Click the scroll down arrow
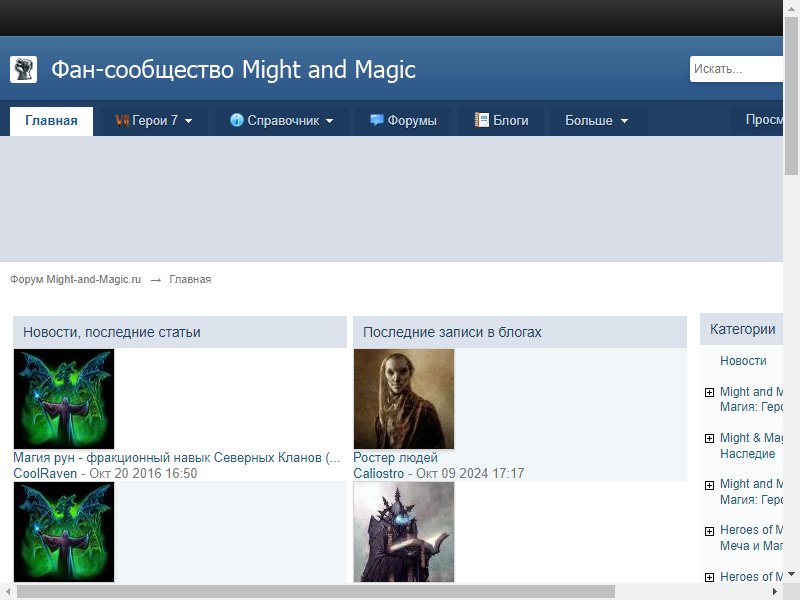 791,575
